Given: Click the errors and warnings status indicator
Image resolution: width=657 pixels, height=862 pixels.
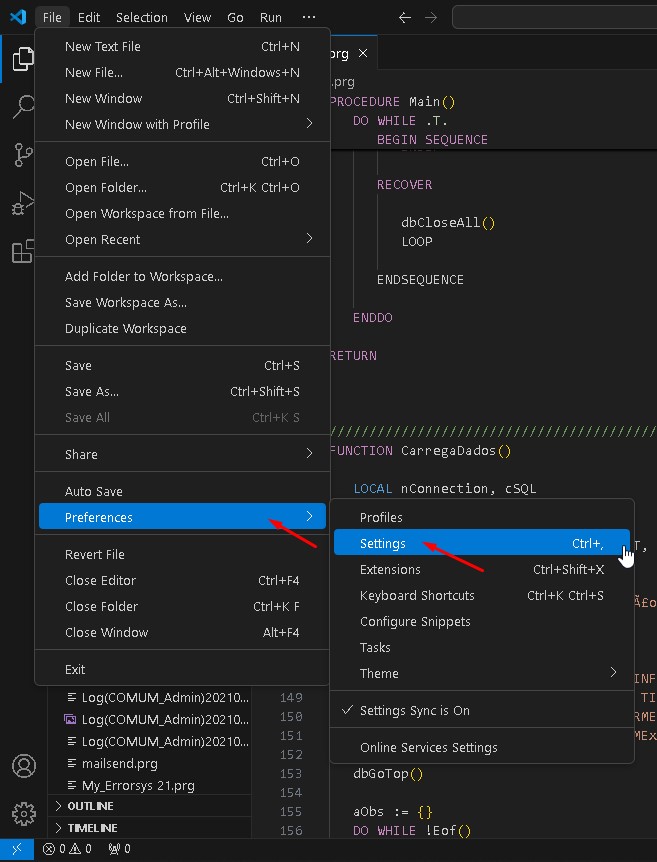Looking at the screenshot, I should tap(67, 849).
